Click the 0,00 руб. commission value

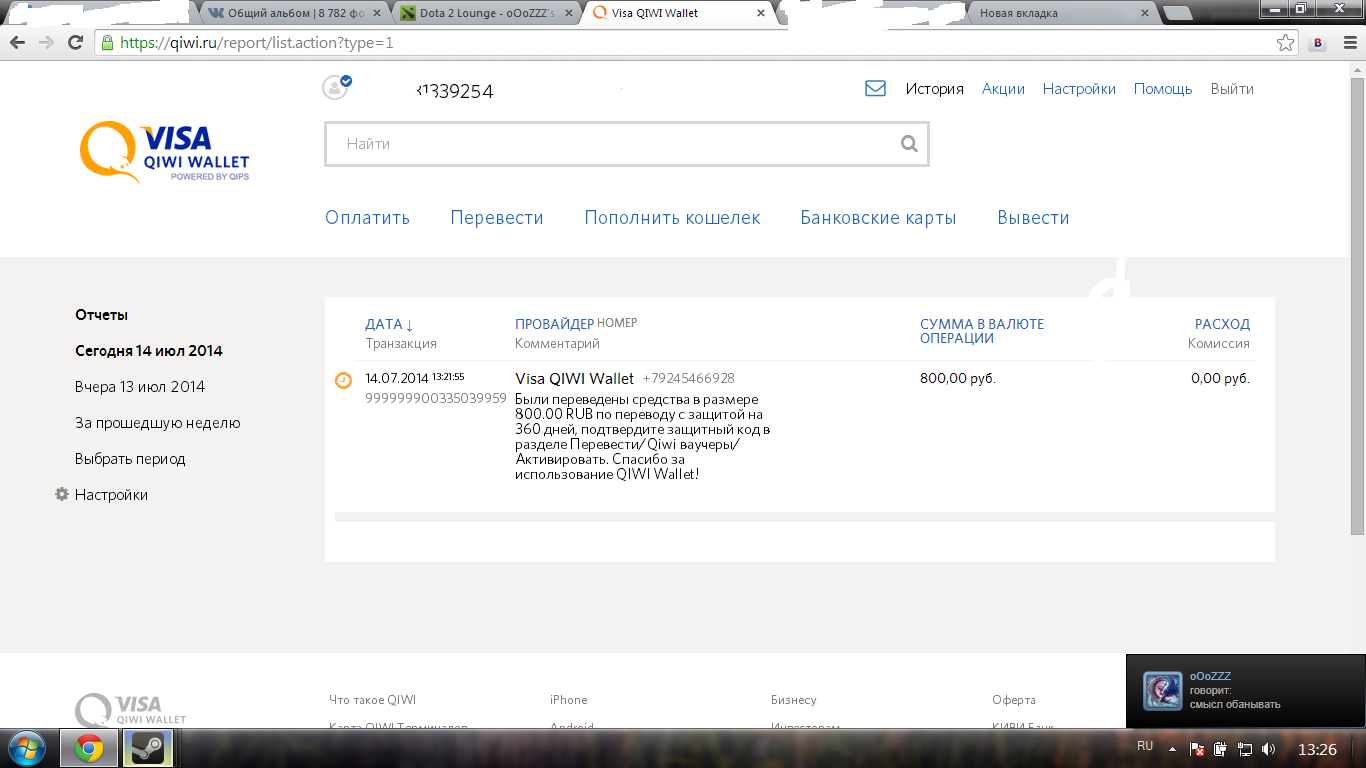click(x=1221, y=379)
